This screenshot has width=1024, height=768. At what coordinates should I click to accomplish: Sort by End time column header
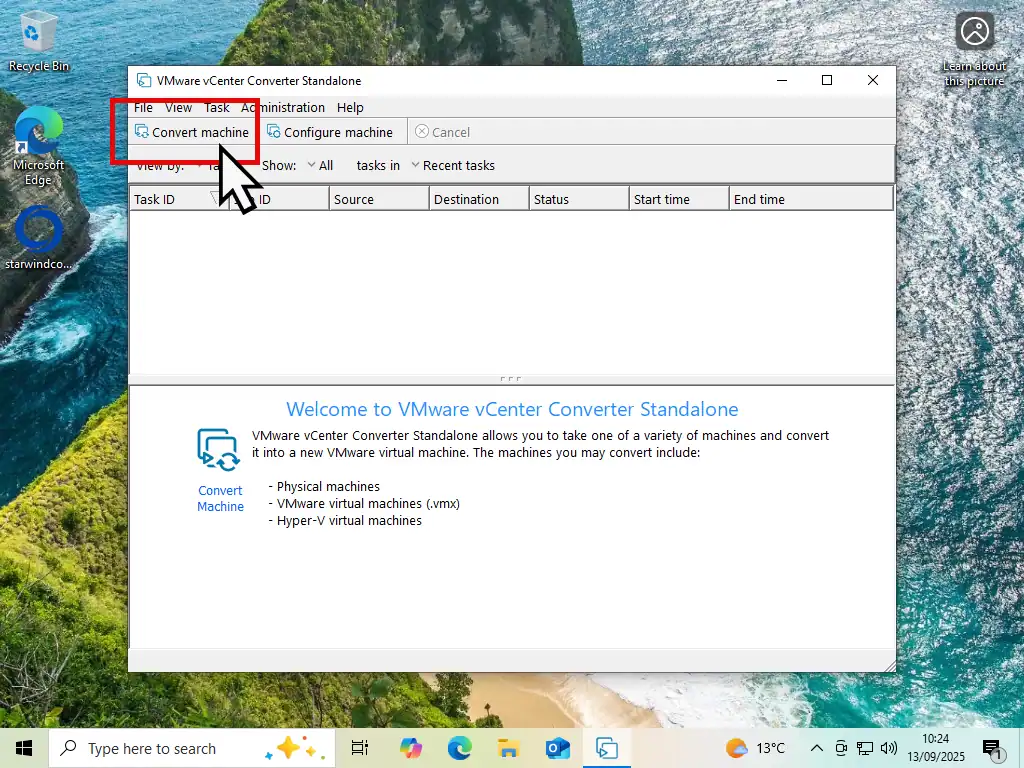coord(810,199)
